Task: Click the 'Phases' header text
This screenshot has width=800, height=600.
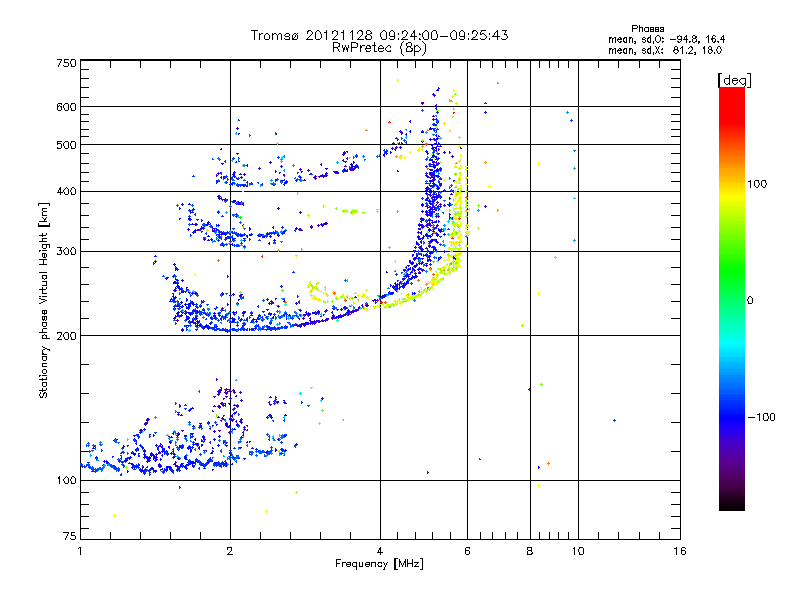Action: (x=647, y=29)
